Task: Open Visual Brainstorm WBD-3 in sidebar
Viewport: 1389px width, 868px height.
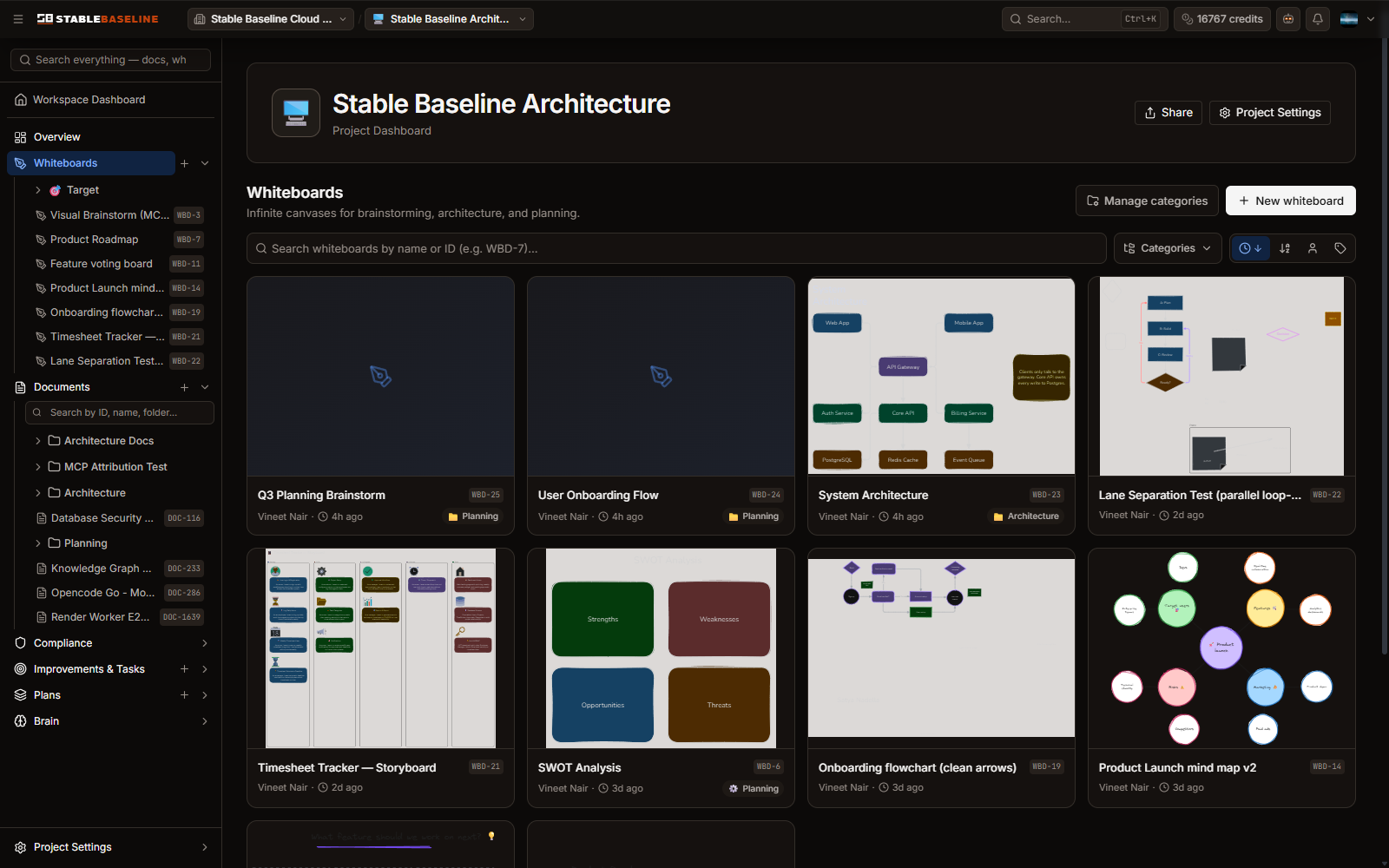Action: pyautogui.click(x=120, y=215)
